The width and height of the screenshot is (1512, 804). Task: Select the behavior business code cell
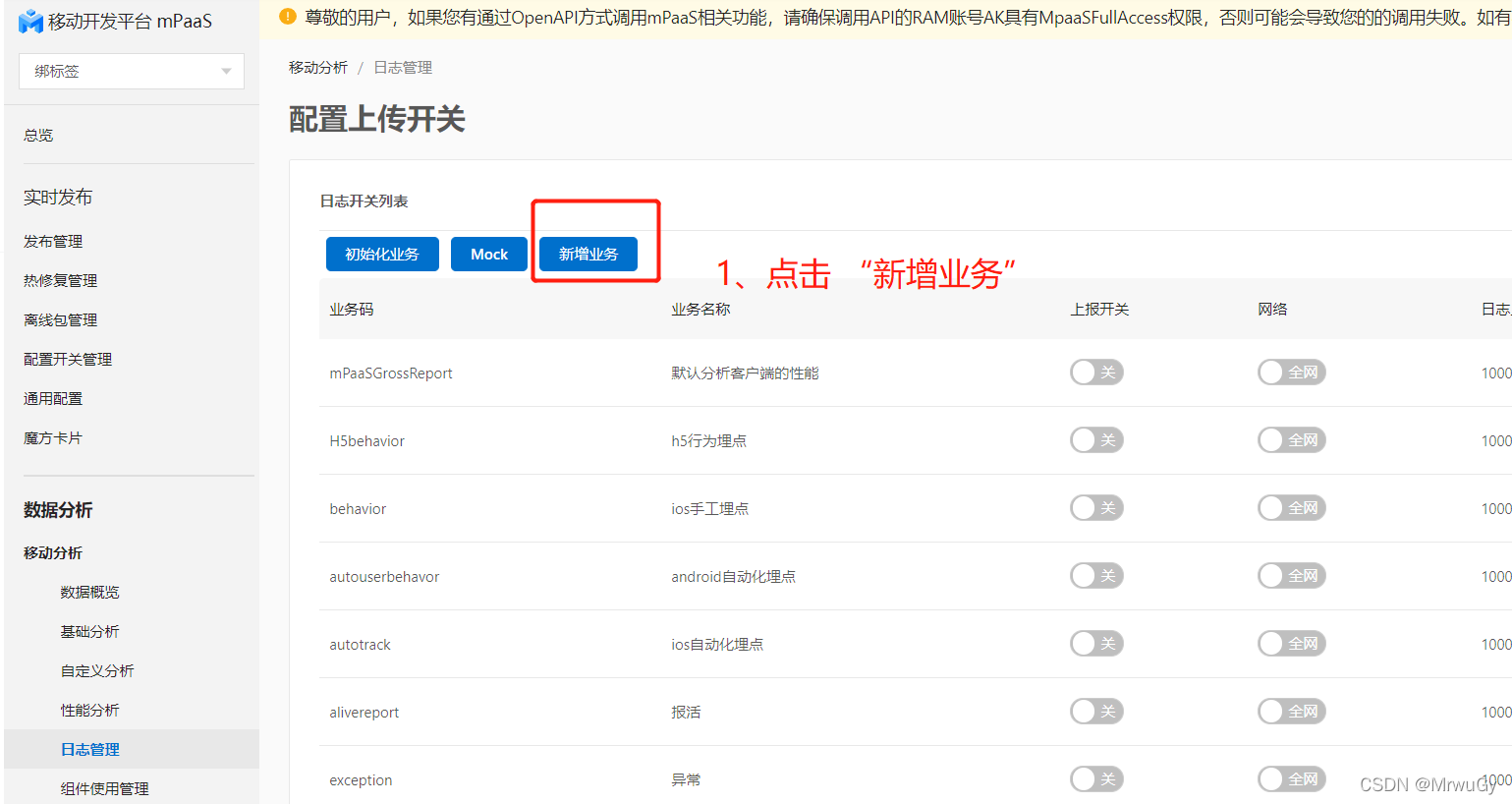coord(358,509)
